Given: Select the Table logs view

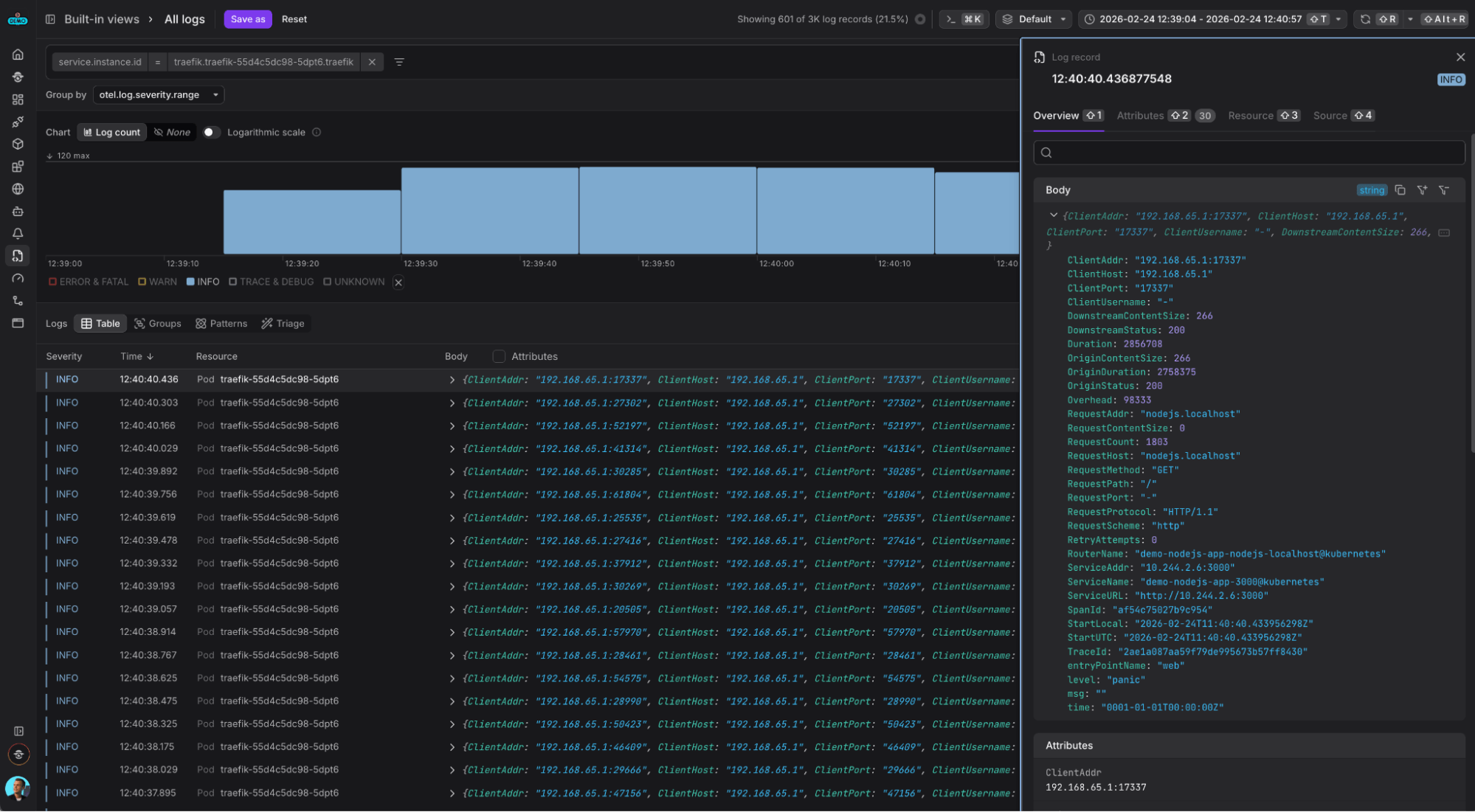Looking at the screenshot, I should (100, 324).
